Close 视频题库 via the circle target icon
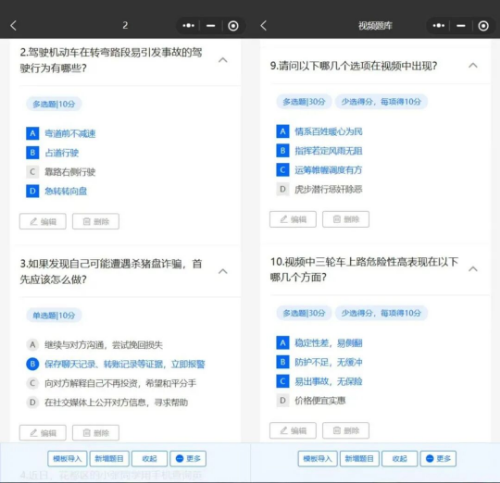Image resolution: width=500 pixels, height=483 pixels. 483,26
